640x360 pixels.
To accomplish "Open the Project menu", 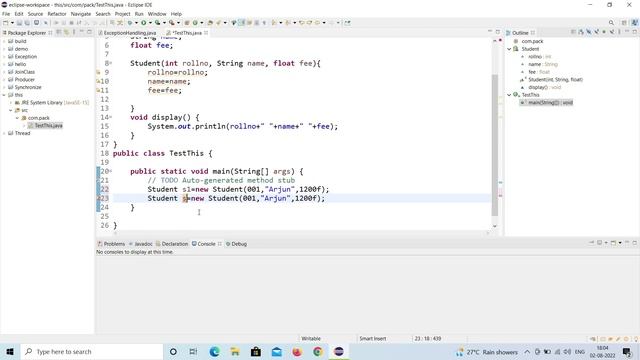I will pyautogui.click(x=122, y=14).
